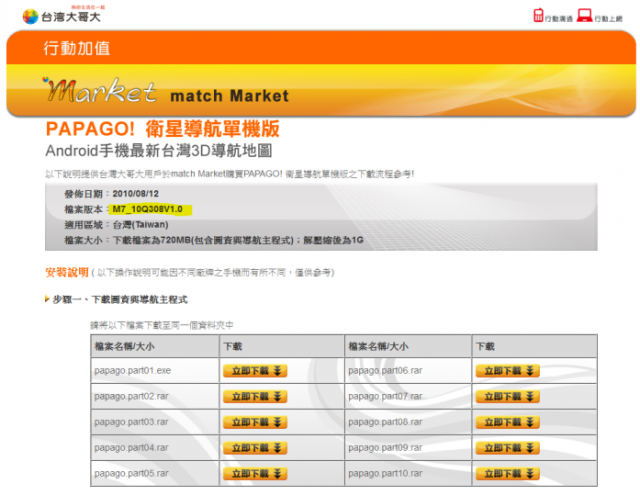Select the file name papago.part05.rar
Image resolution: width=640 pixels, height=495 pixels.
131,473
